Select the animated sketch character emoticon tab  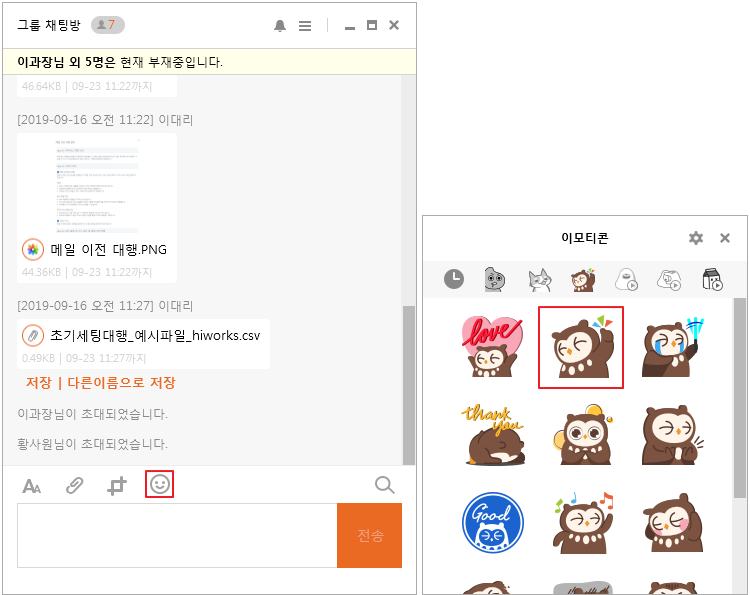669,279
